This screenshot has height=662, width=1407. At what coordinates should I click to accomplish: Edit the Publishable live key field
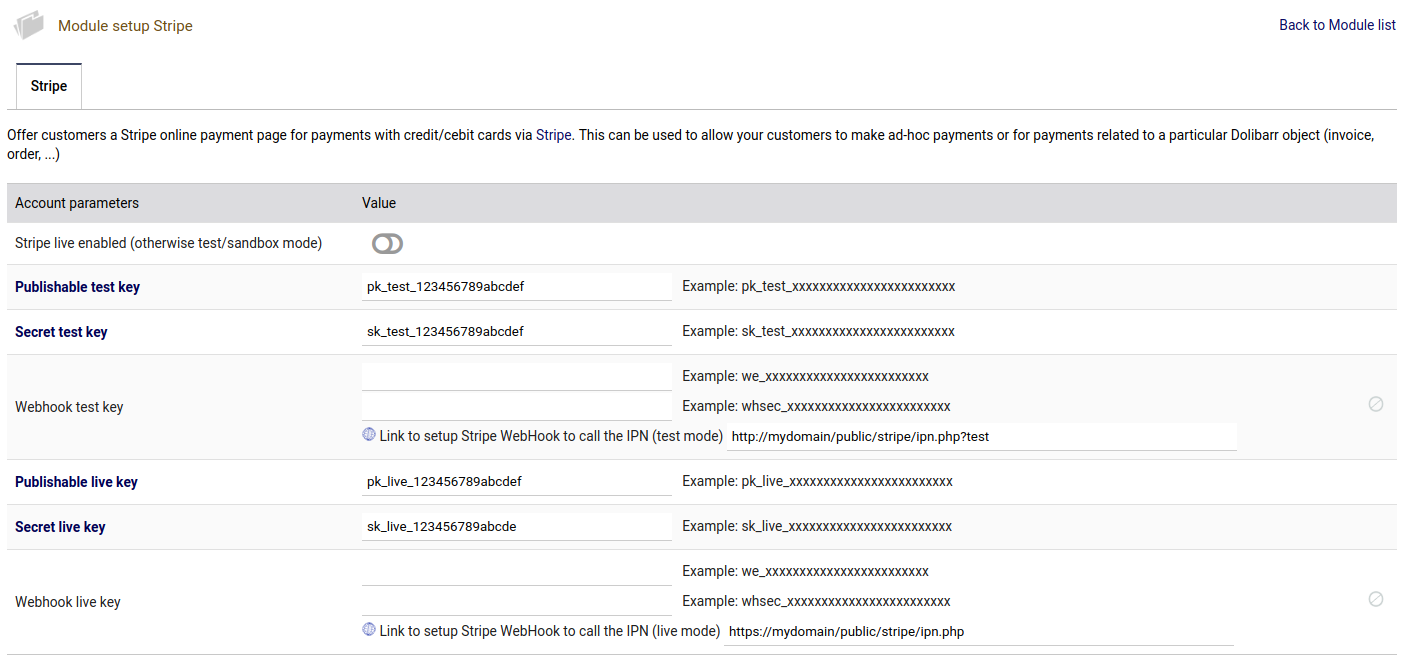pos(517,482)
